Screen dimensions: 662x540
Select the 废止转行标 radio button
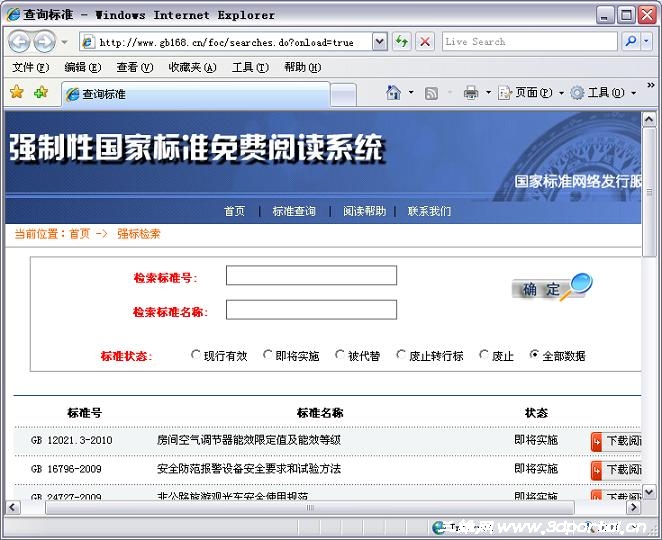coord(401,354)
